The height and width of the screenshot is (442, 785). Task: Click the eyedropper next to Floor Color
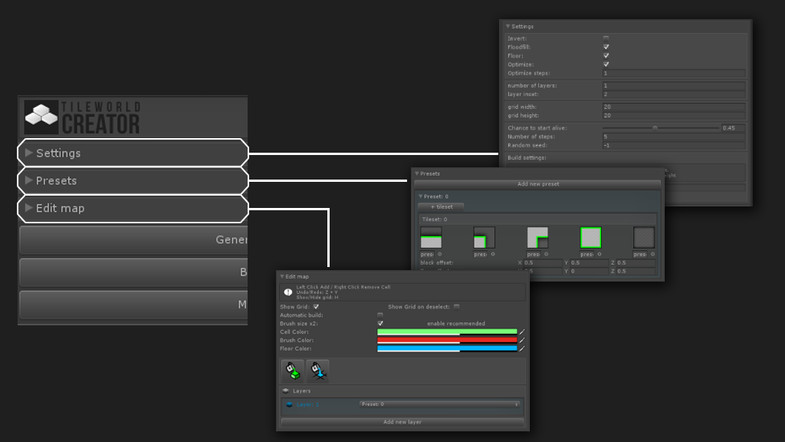(522, 348)
